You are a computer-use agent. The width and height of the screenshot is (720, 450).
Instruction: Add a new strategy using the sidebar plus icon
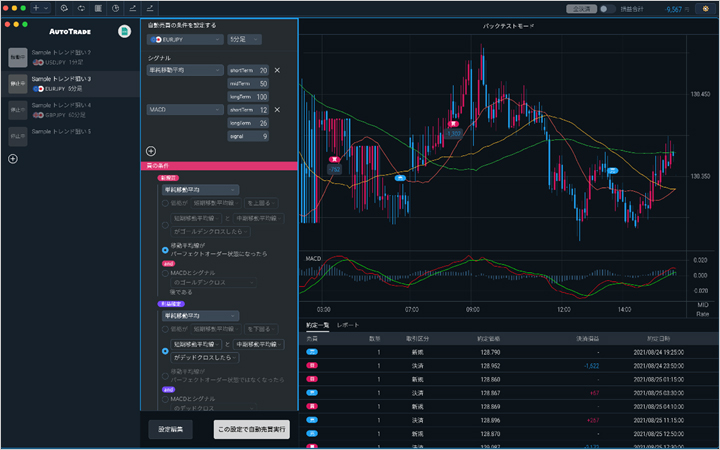[x=13, y=159]
